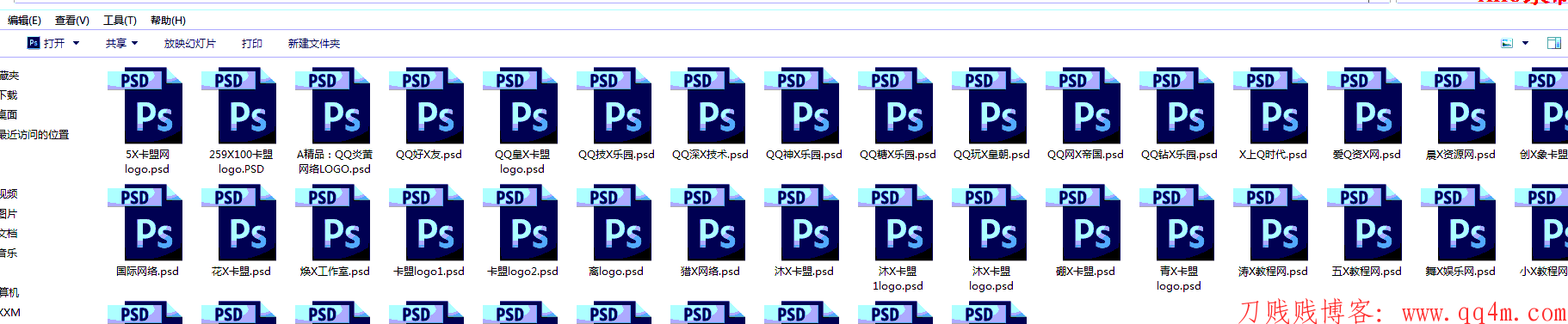Select the A精品：QQ炎黄网络LOGO.psd file icon
This screenshot has height=324, width=1568.
coord(333,106)
